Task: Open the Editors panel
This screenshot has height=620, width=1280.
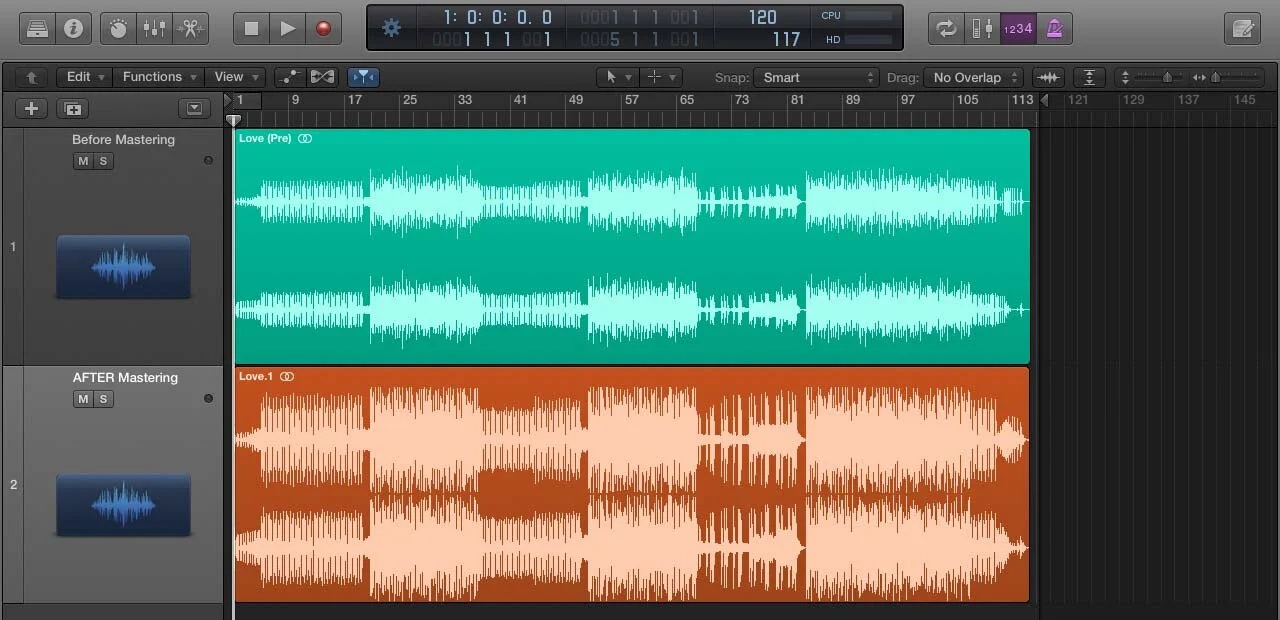Action: click(190, 27)
